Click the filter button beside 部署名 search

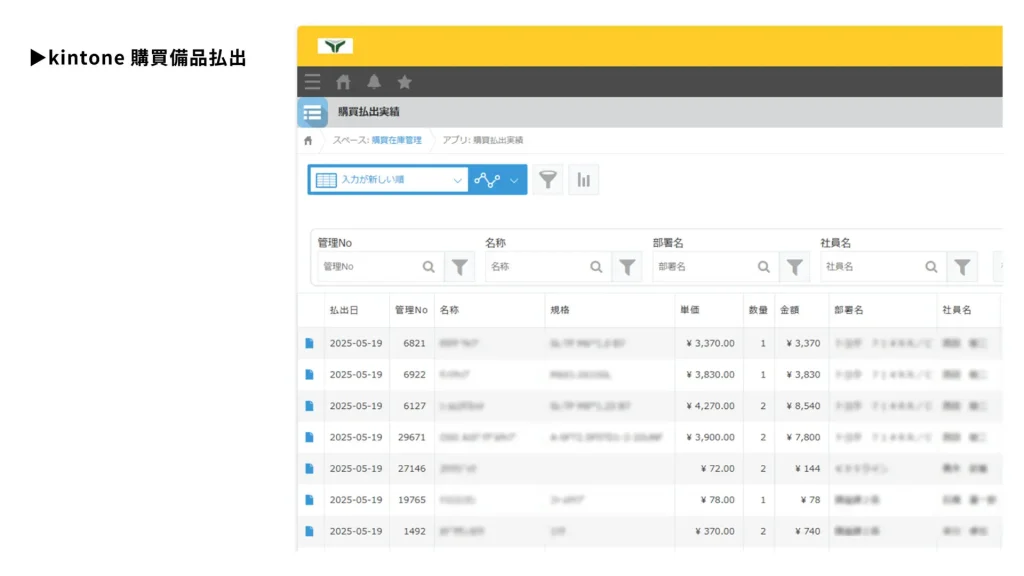[794, 267]
